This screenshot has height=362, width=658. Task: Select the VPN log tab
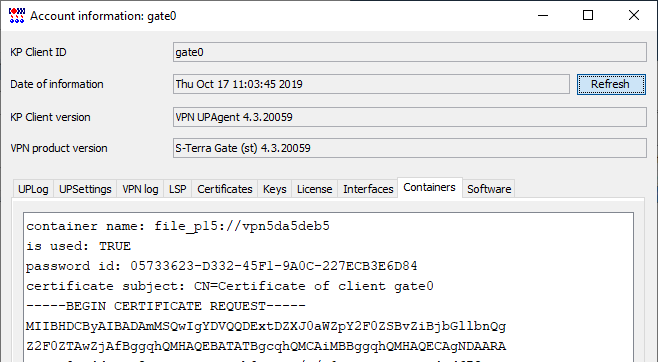click(140, 189)
